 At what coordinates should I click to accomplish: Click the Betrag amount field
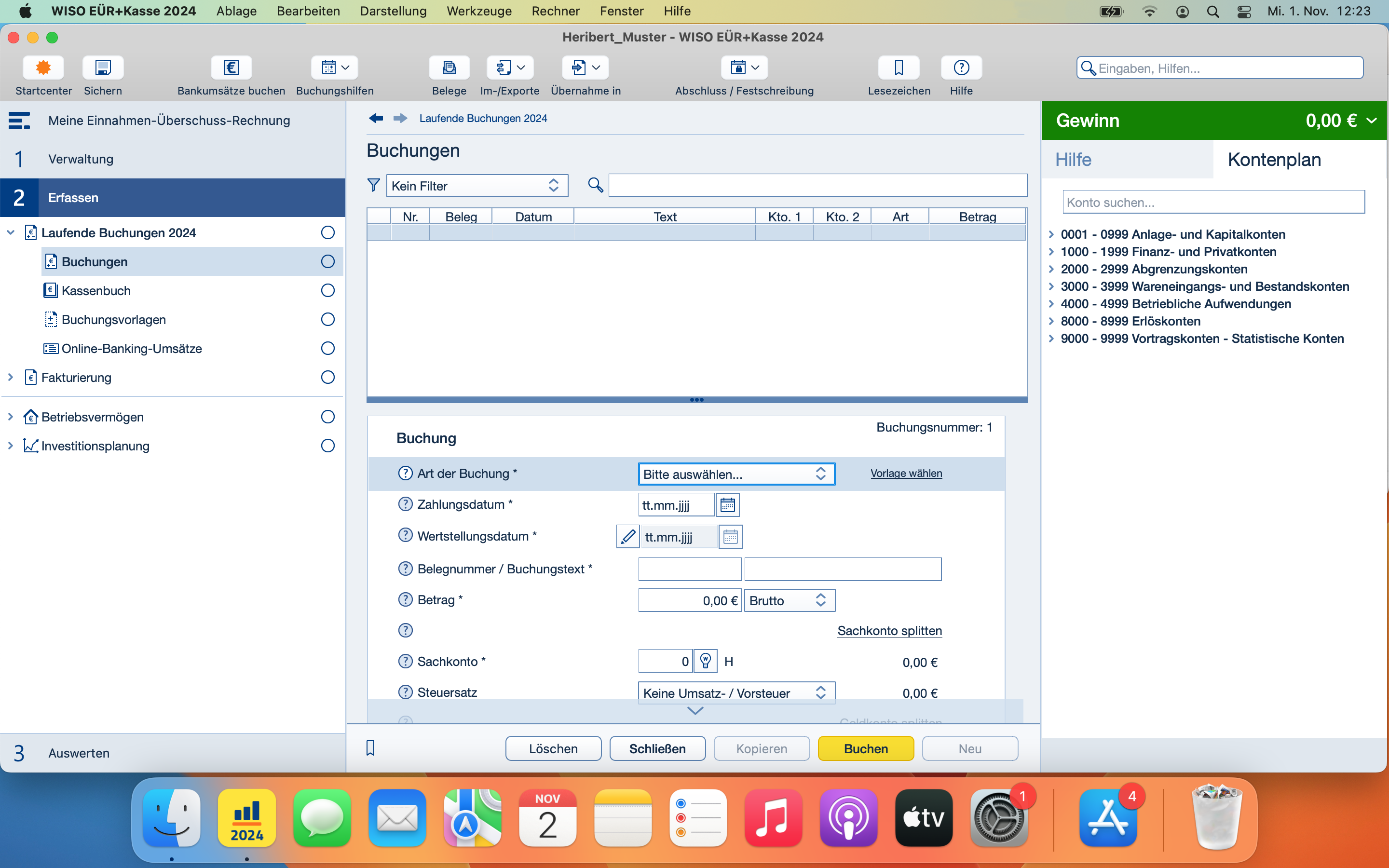[690, 600]
